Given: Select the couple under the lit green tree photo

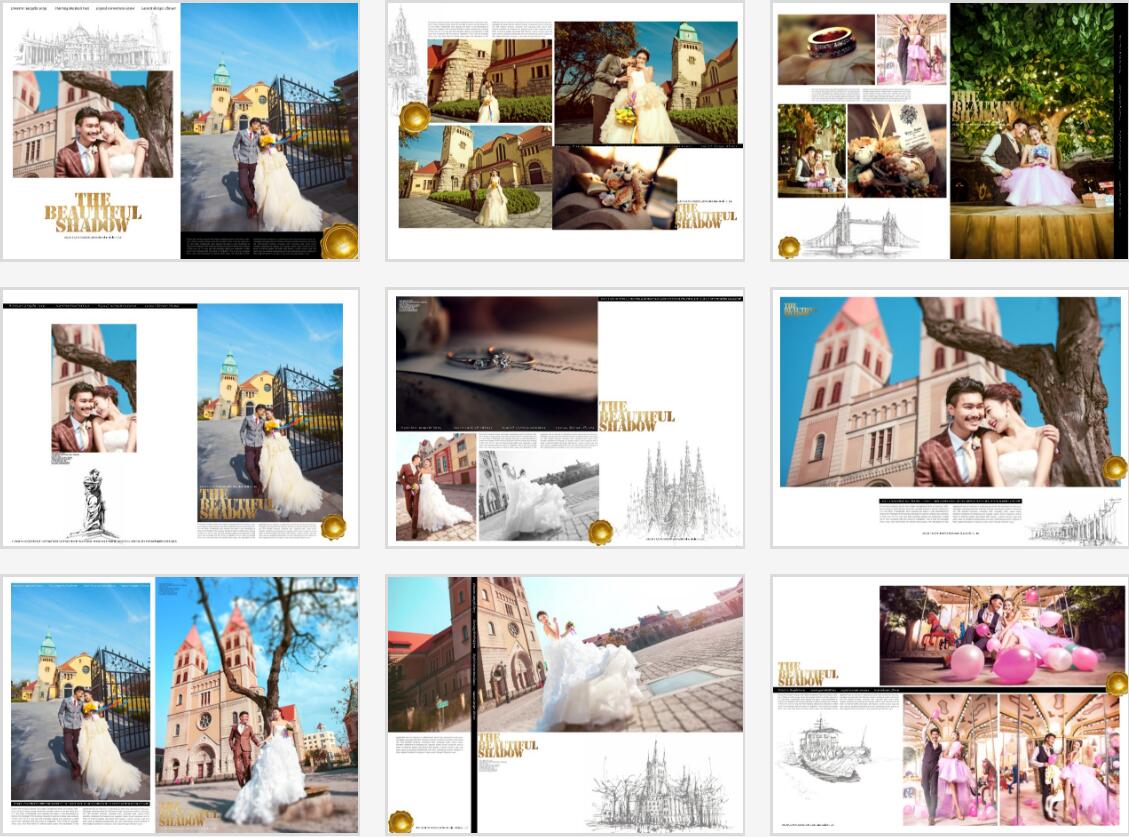Looking at the screenshot, I should (1031, 130).
